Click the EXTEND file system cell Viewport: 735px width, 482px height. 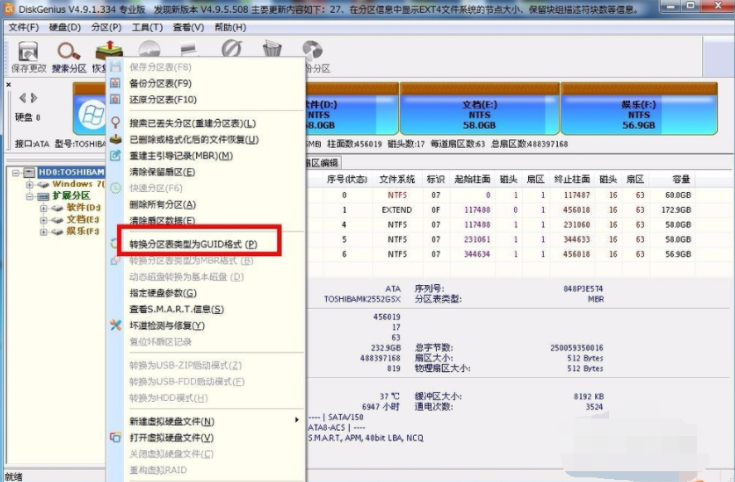click(x=397, y=210)
